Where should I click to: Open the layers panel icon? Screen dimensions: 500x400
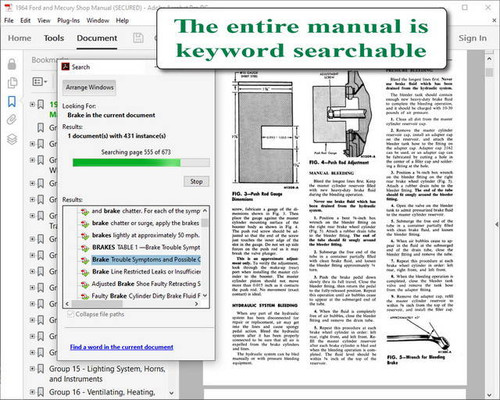[x=12, y=139]
